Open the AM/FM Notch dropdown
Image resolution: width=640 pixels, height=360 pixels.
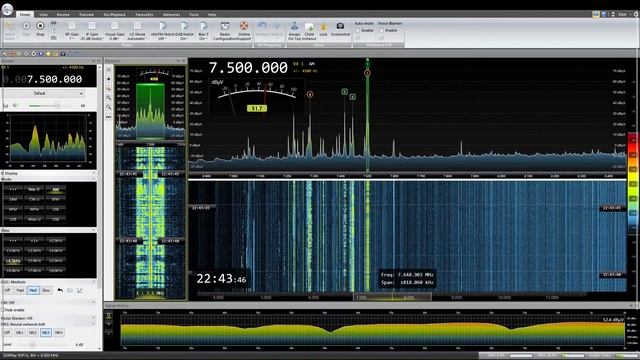(x=162, y=31)
